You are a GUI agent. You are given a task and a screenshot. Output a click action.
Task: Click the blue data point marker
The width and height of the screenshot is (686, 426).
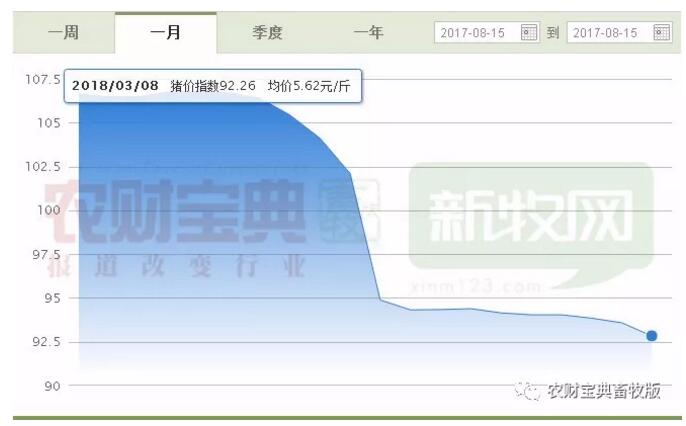click(652, 336)
